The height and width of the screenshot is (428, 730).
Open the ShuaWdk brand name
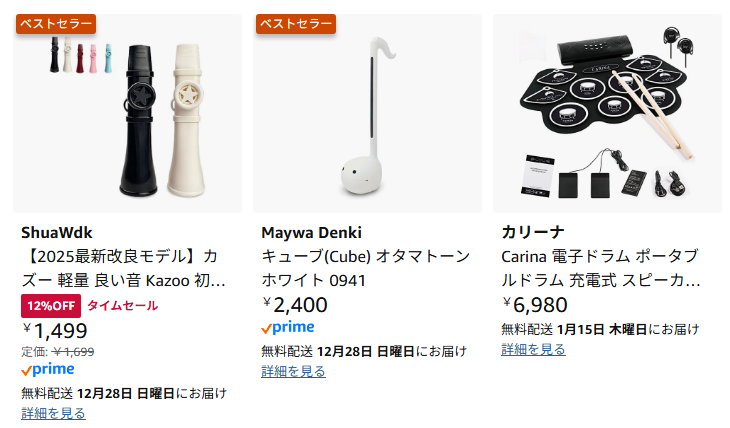pyautogui.click(x=56, y=233)
